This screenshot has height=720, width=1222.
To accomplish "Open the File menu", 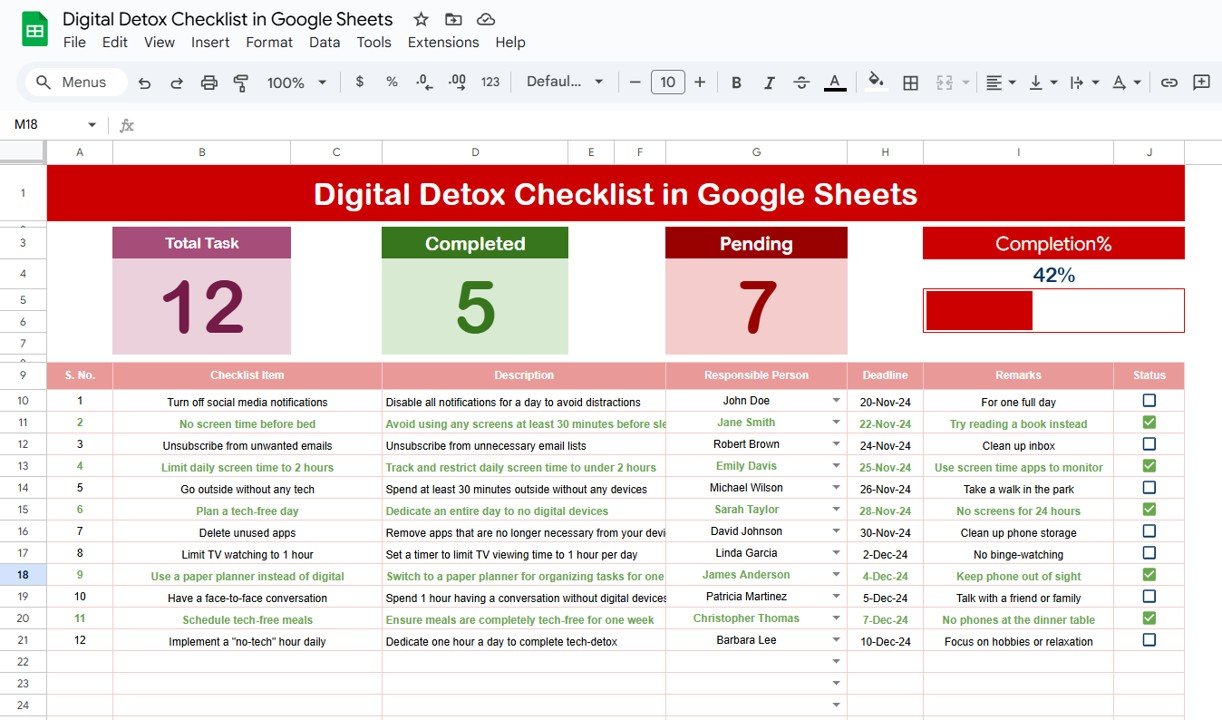I will click(x=74, y=42).
